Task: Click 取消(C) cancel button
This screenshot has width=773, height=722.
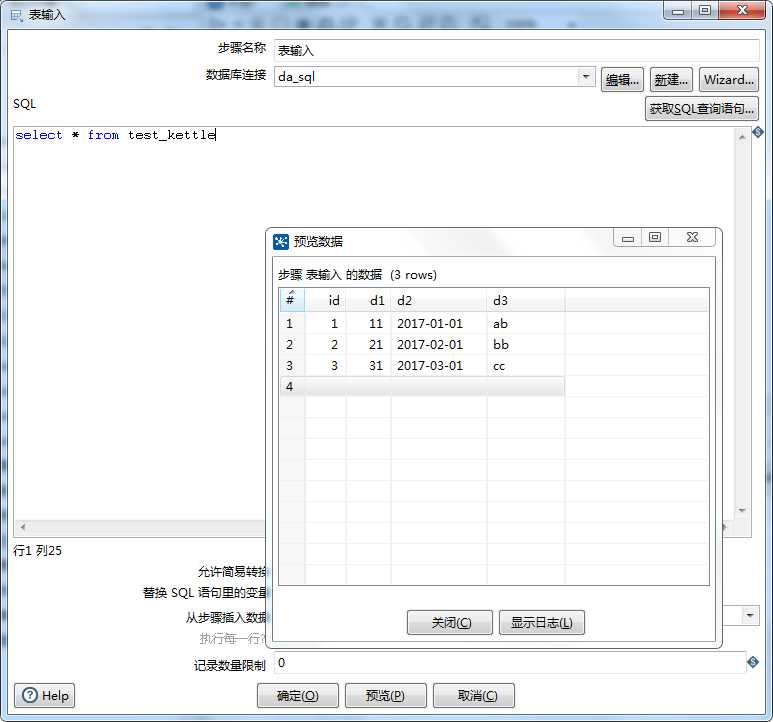Action: click(x=474, y=695)
